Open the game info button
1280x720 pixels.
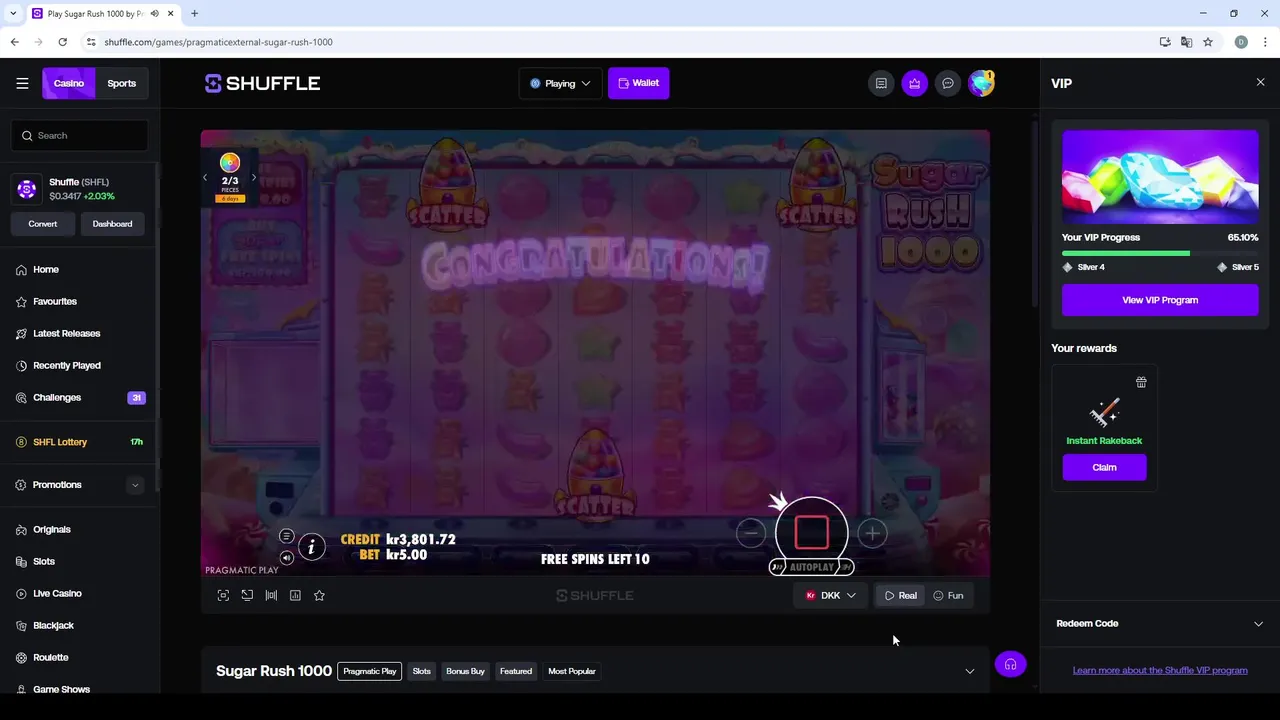point(311,546)
